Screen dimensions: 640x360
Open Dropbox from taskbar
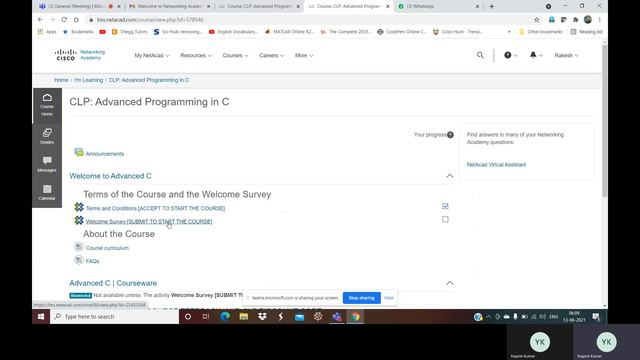tap(262, 317)
